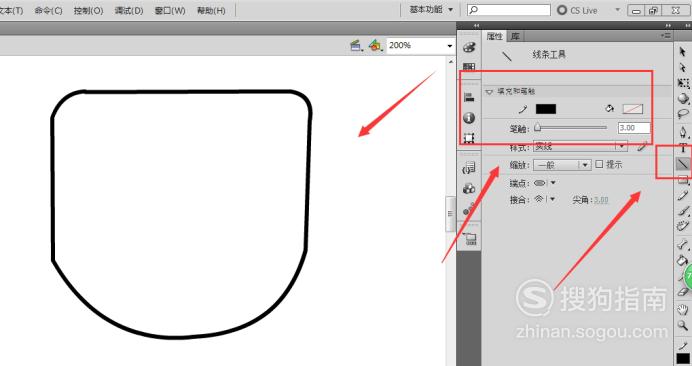
Task: Open the 控制(O) menu
Action: click(89, 11)
